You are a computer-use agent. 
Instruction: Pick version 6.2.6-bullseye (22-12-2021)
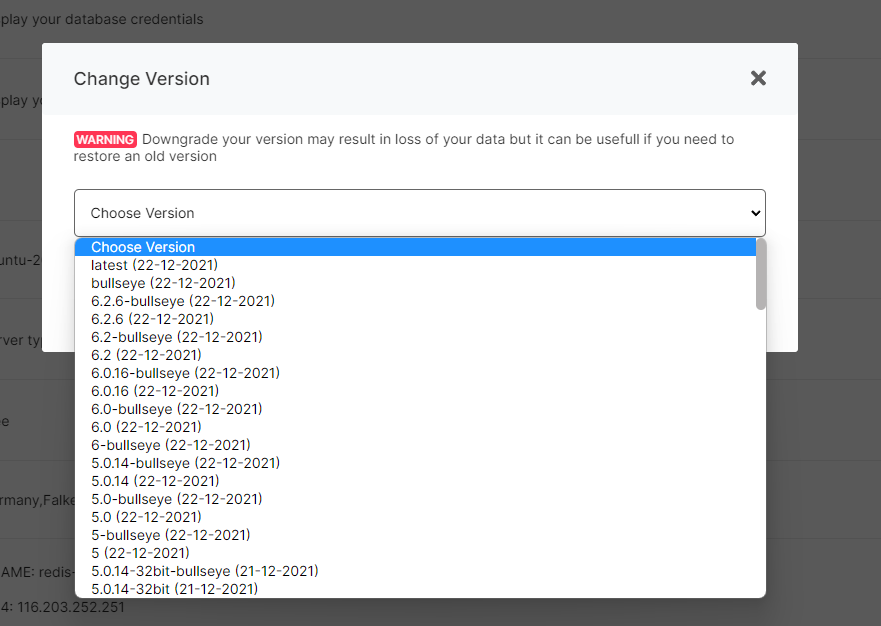183,301
